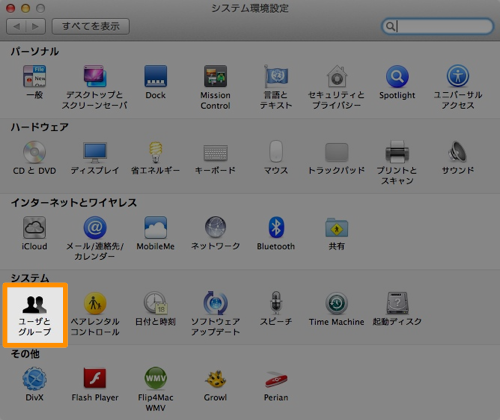Focus the preferences search field

[437, 26]
